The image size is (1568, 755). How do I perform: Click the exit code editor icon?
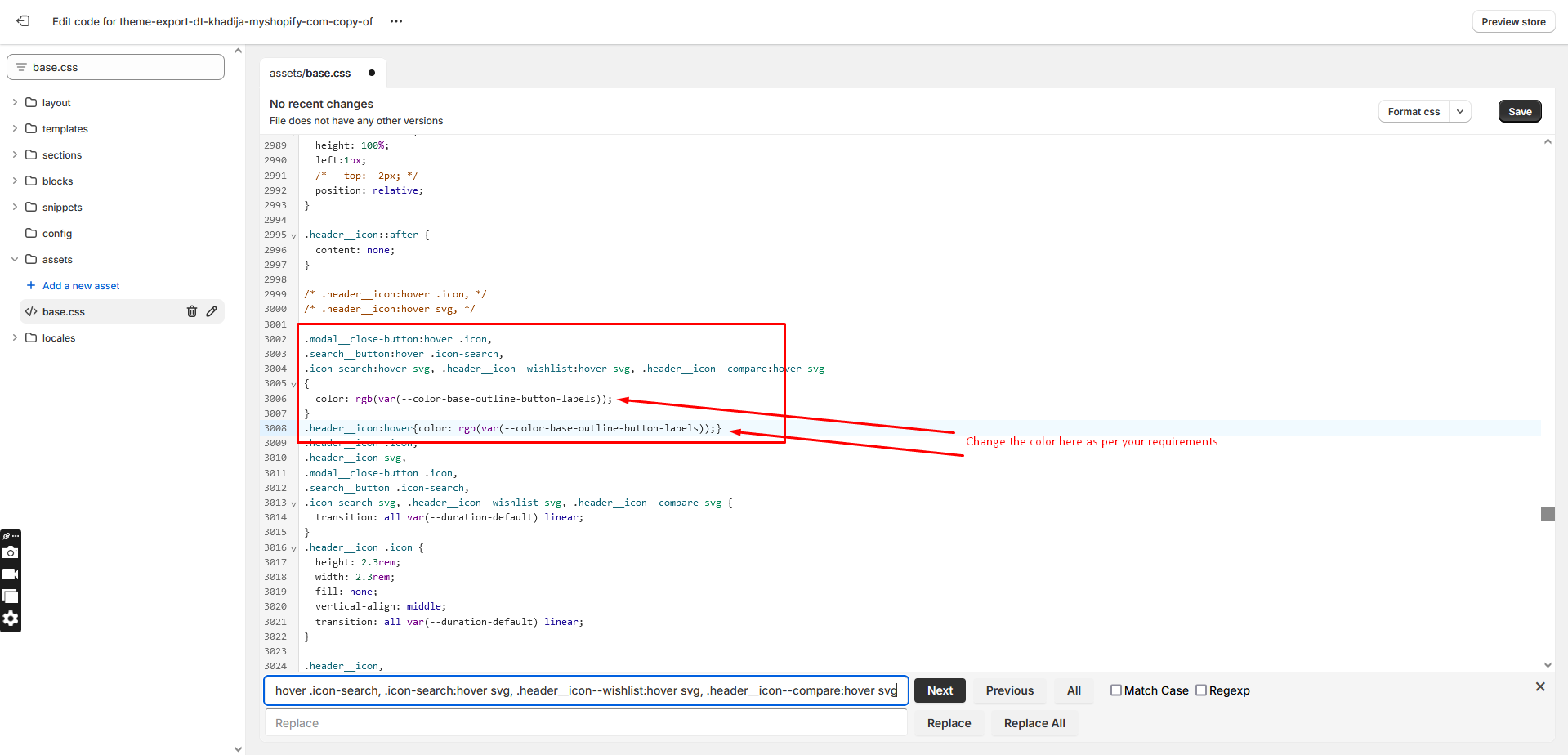click(23, 21)
